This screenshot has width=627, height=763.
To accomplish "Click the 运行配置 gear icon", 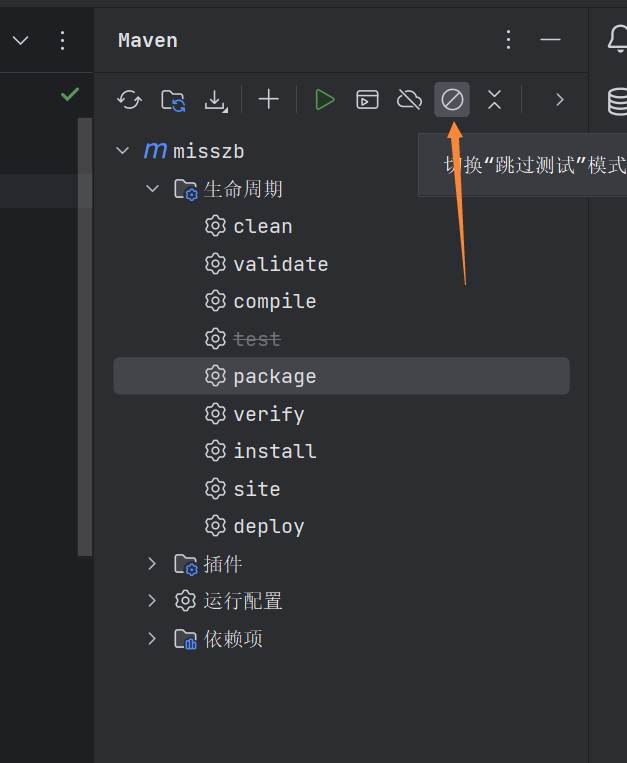I will 185,601.
